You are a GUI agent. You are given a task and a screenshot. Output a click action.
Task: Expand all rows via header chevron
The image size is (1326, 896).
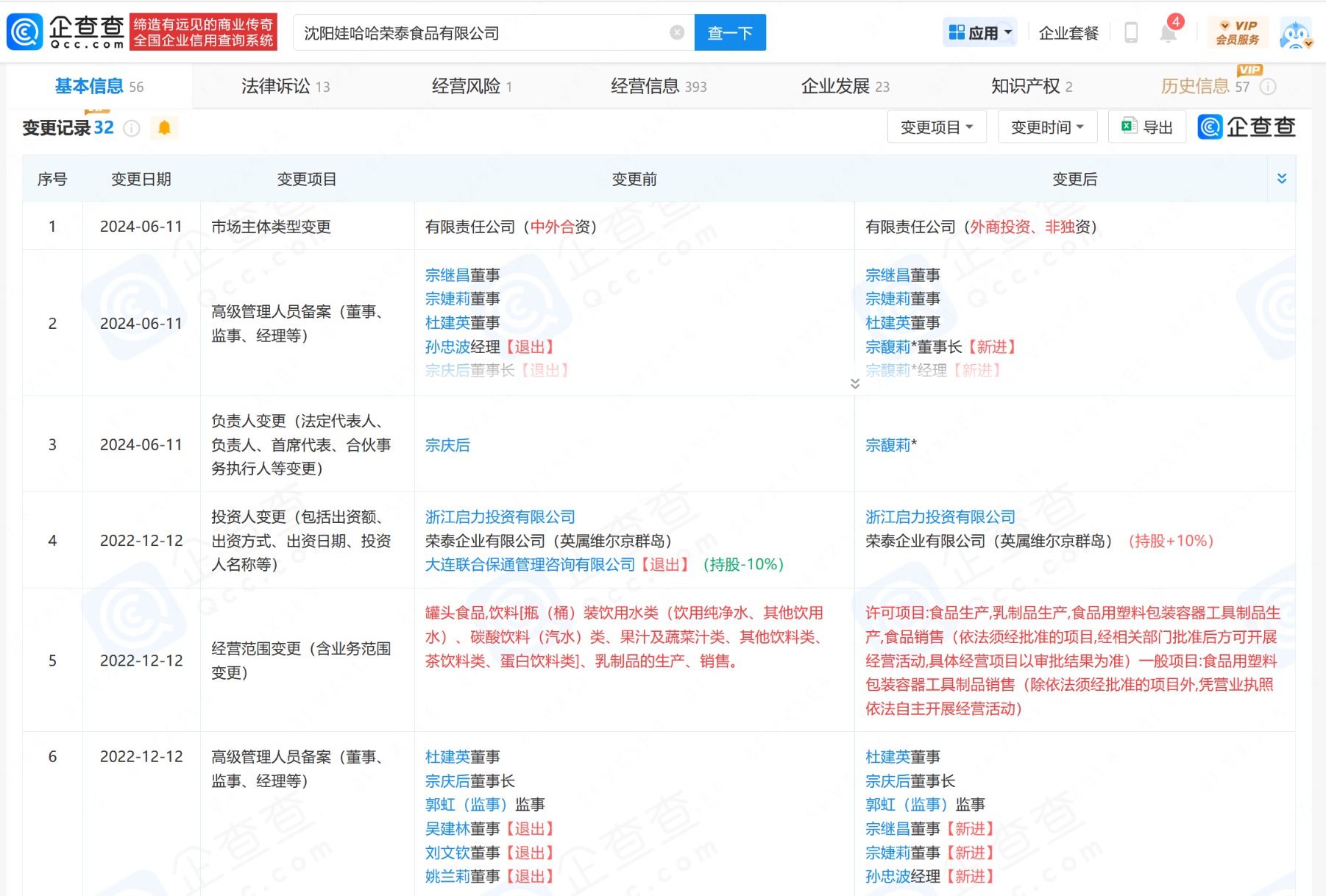pos(1282,179)
